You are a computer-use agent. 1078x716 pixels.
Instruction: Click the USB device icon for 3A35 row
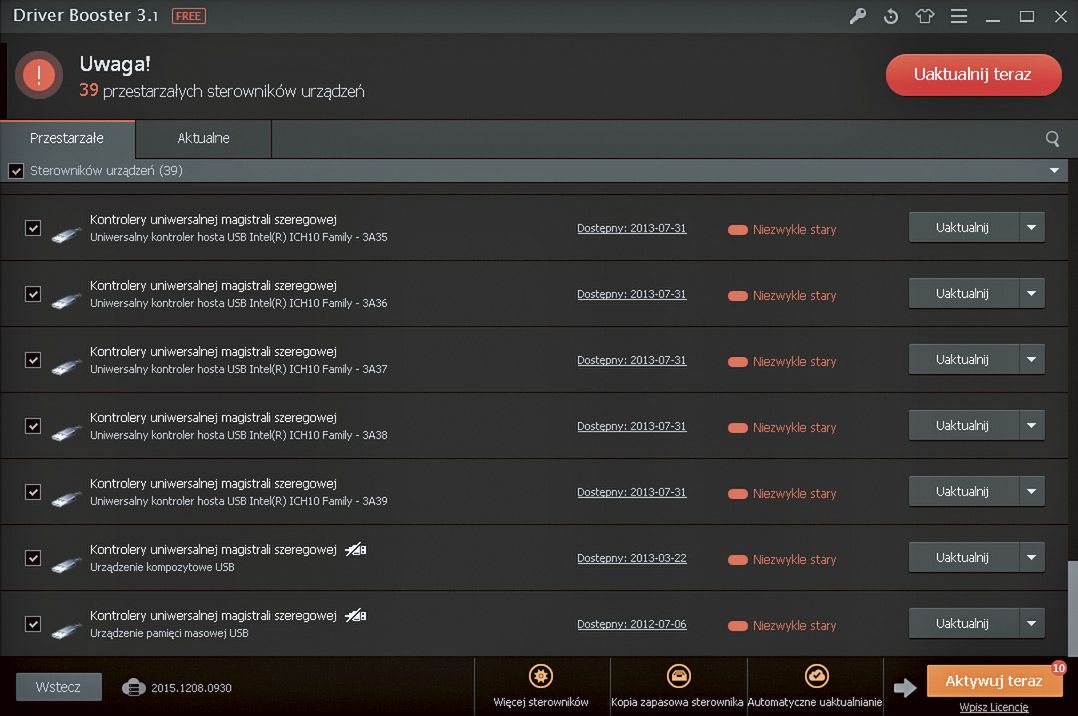66,234
